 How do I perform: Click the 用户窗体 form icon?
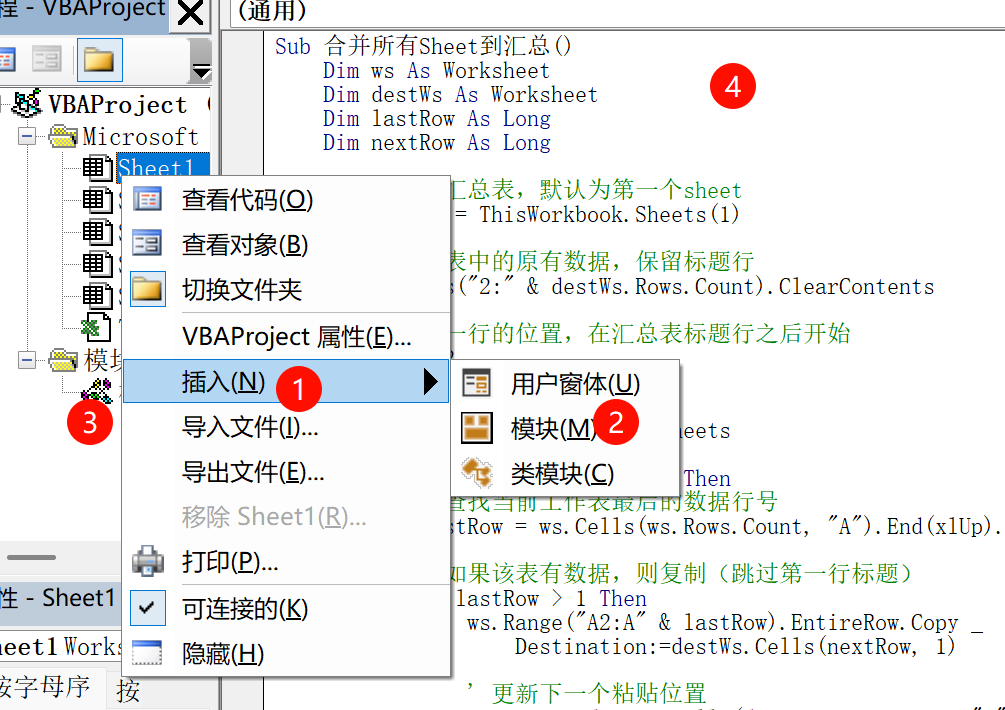476,383
